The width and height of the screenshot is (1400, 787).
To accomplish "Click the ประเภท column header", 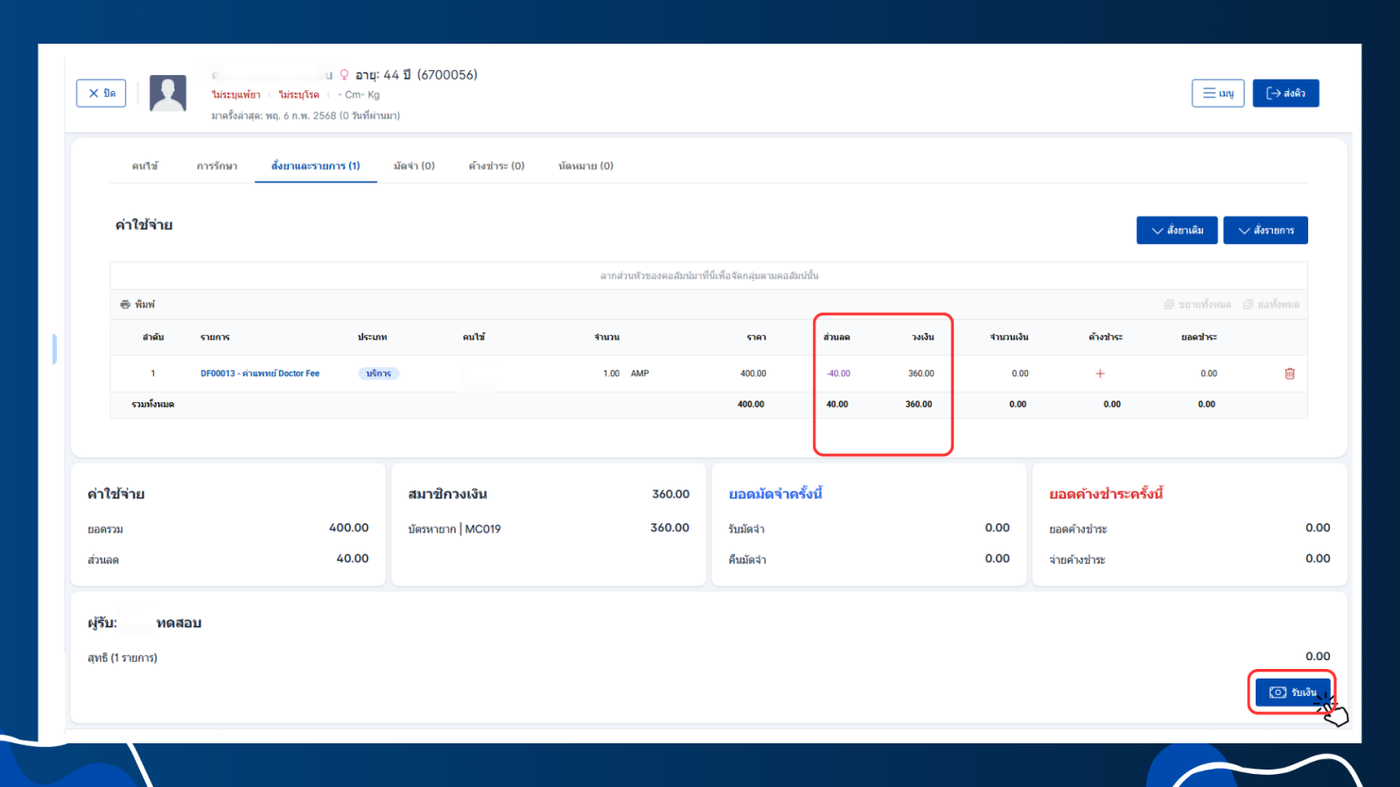I will pos(372,337).
